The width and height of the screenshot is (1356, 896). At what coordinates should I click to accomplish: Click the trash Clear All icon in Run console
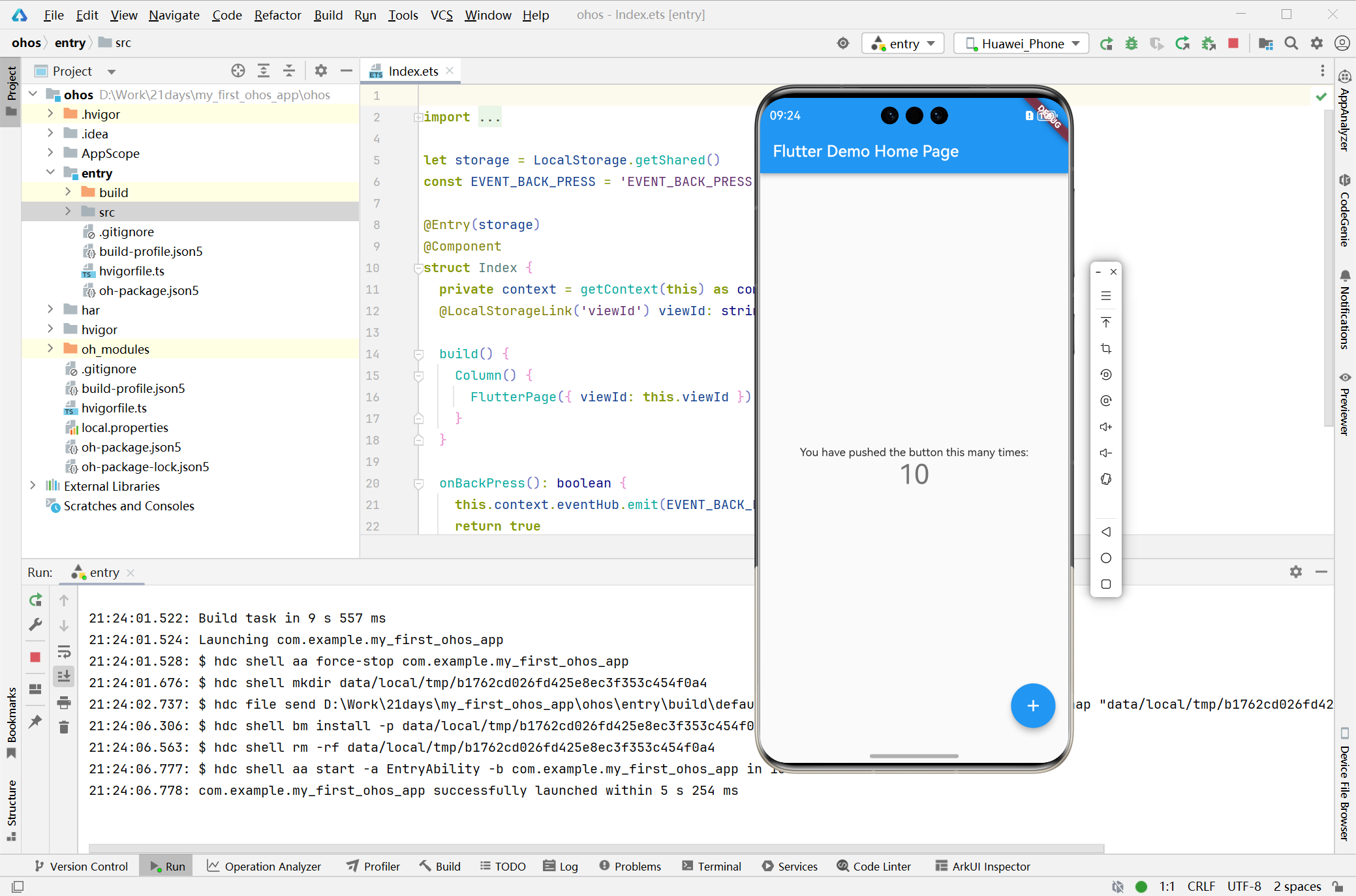(64, 727)
